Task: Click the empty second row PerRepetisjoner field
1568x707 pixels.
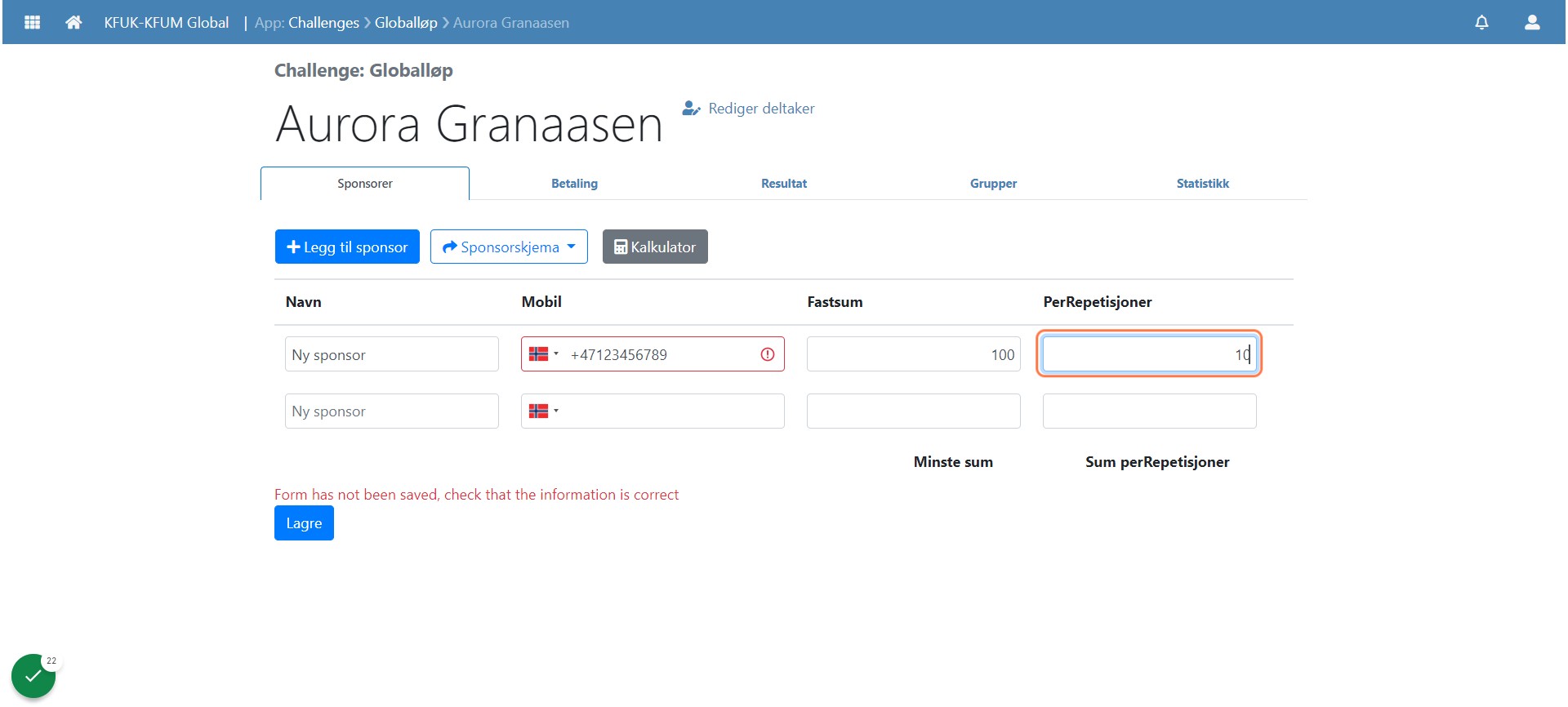Action: pos(1150,411)
